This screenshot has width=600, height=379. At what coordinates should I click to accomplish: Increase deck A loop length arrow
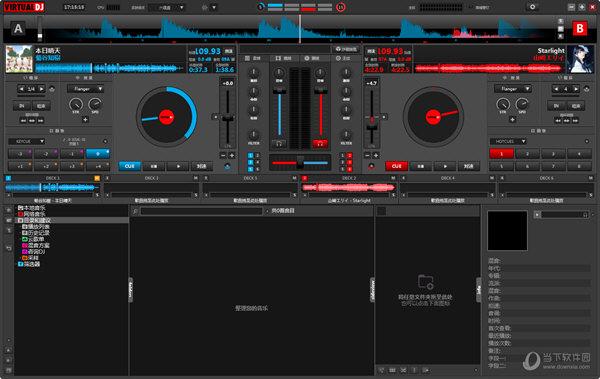click(x=41, y=89)
